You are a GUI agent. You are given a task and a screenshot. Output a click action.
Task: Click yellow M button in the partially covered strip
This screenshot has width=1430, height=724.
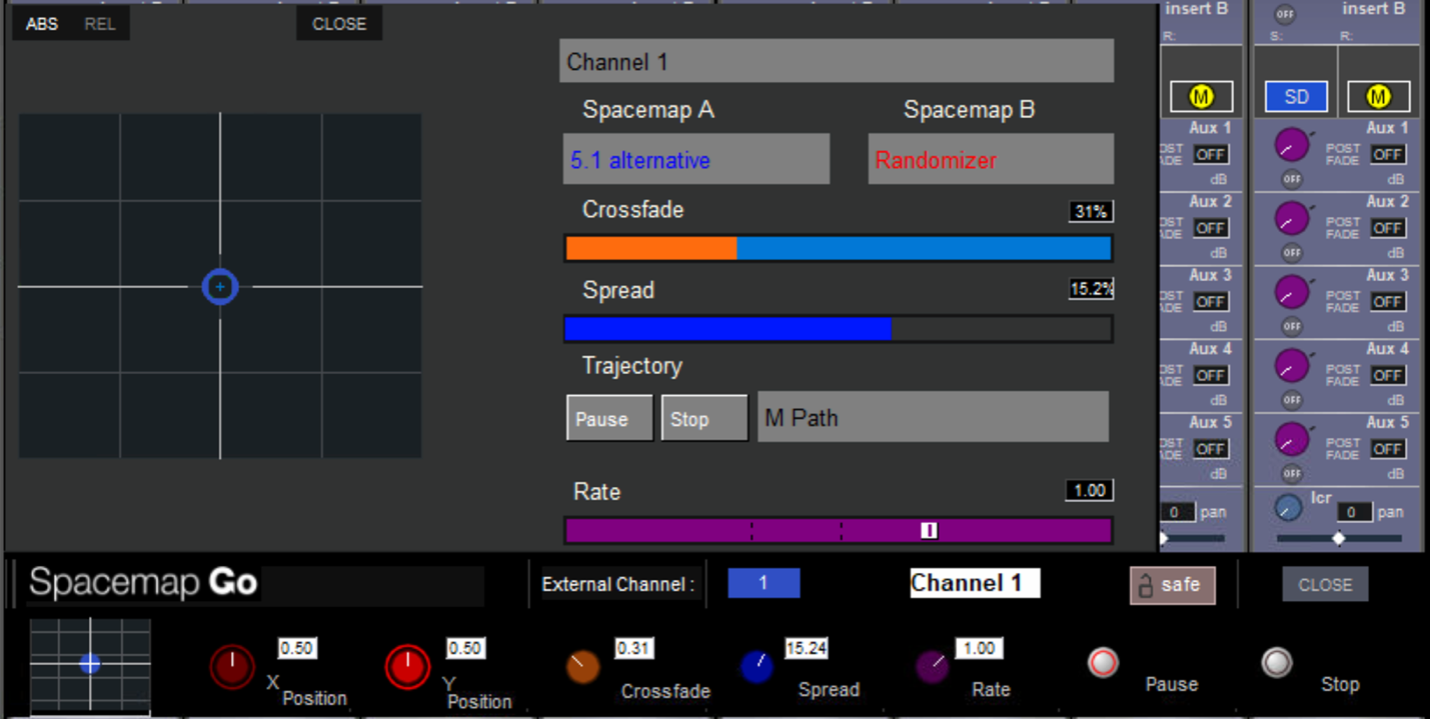coord(1201,97)
